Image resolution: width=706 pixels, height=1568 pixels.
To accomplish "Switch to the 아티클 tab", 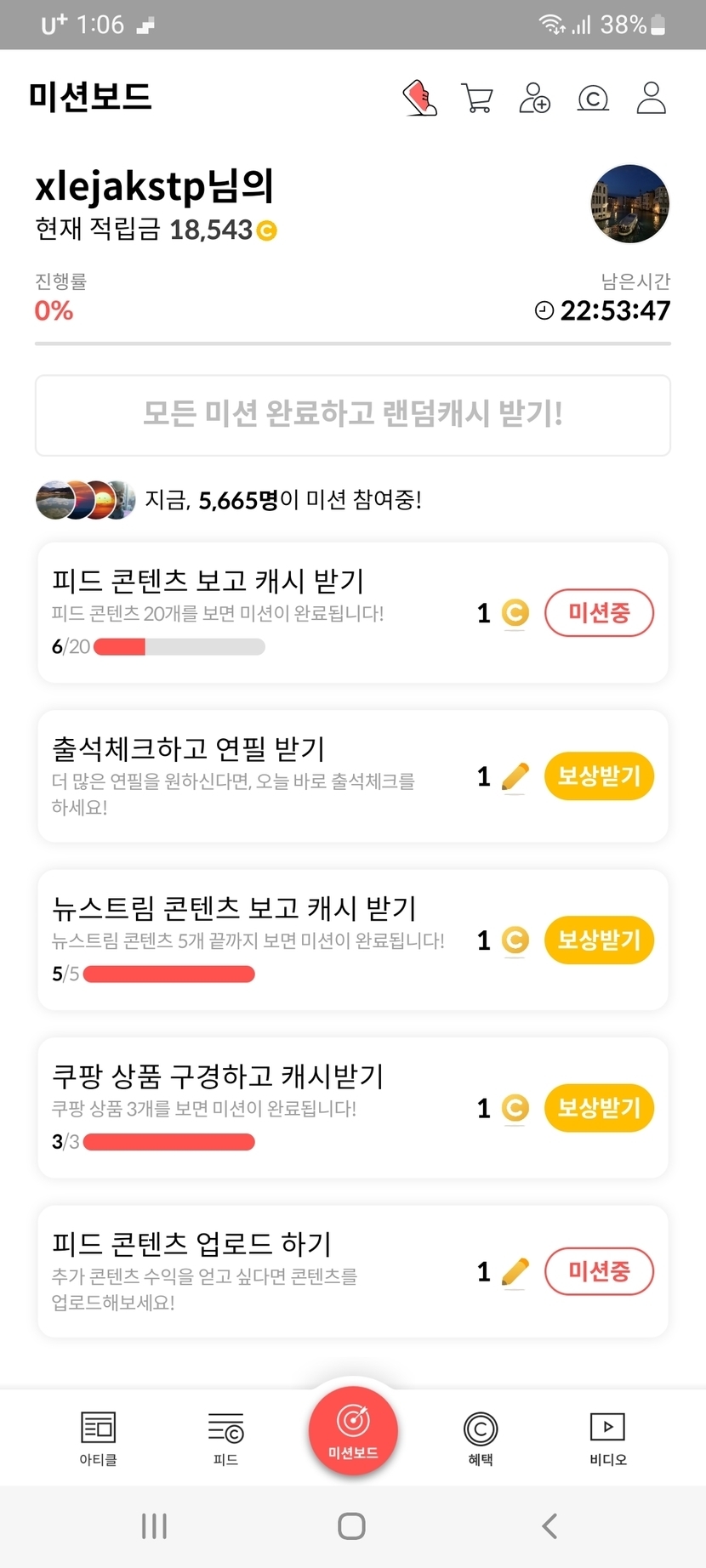I will pyautogui.click(x=98, y=1438).
